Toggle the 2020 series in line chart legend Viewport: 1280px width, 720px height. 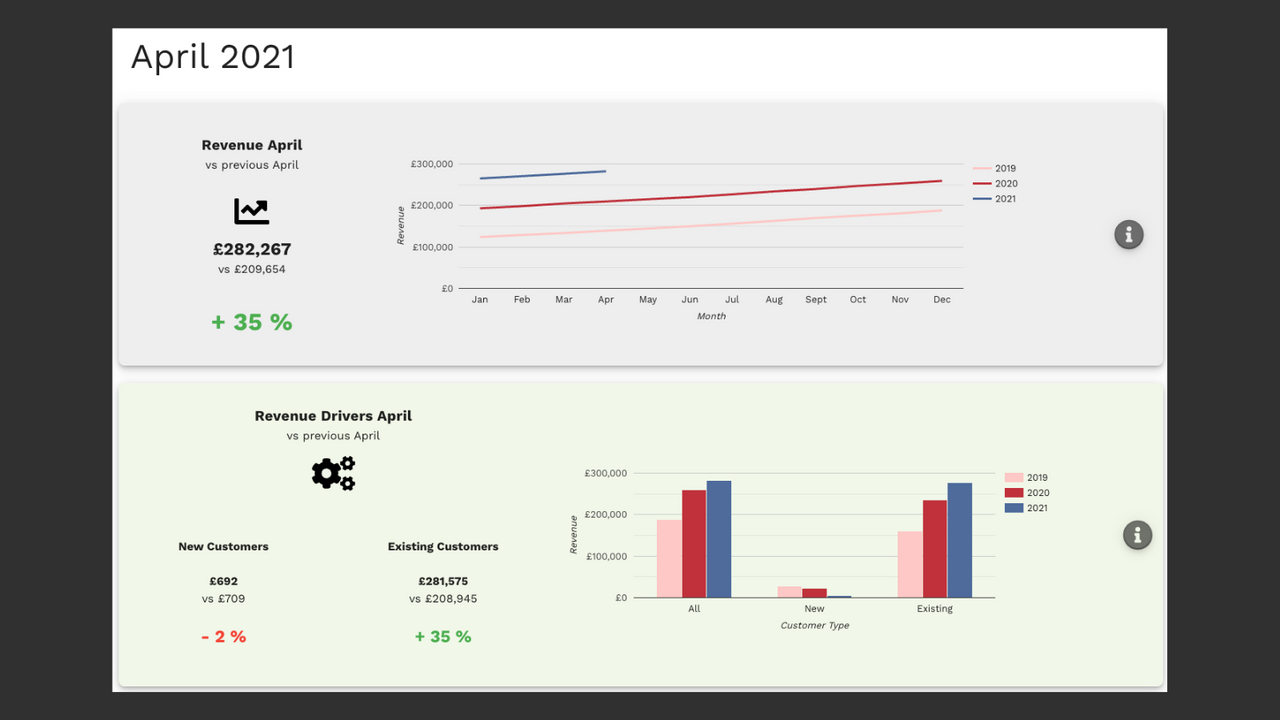click(x=994, y=184)
